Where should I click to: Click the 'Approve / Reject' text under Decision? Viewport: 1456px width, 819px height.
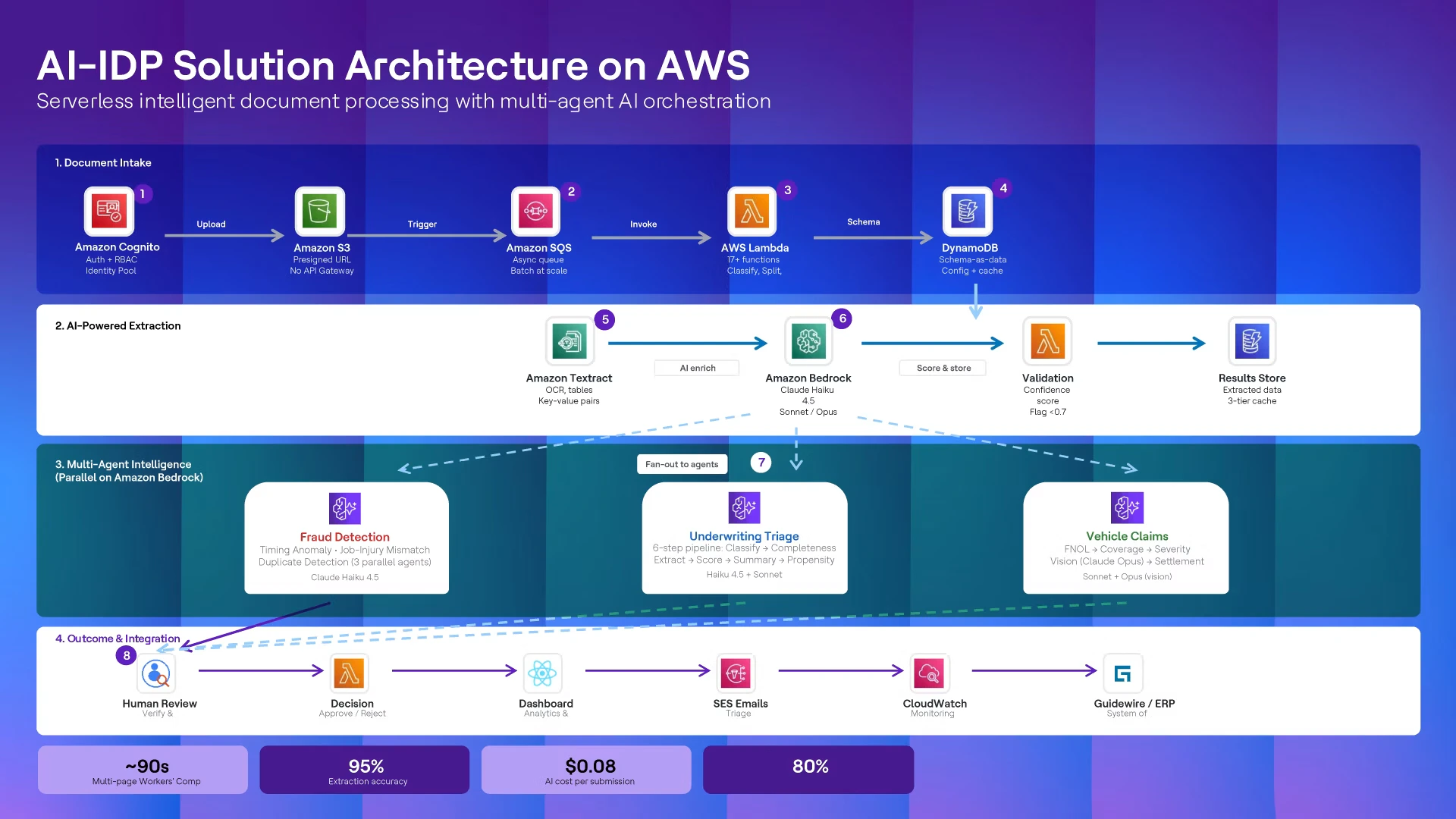tap(352, 714)
